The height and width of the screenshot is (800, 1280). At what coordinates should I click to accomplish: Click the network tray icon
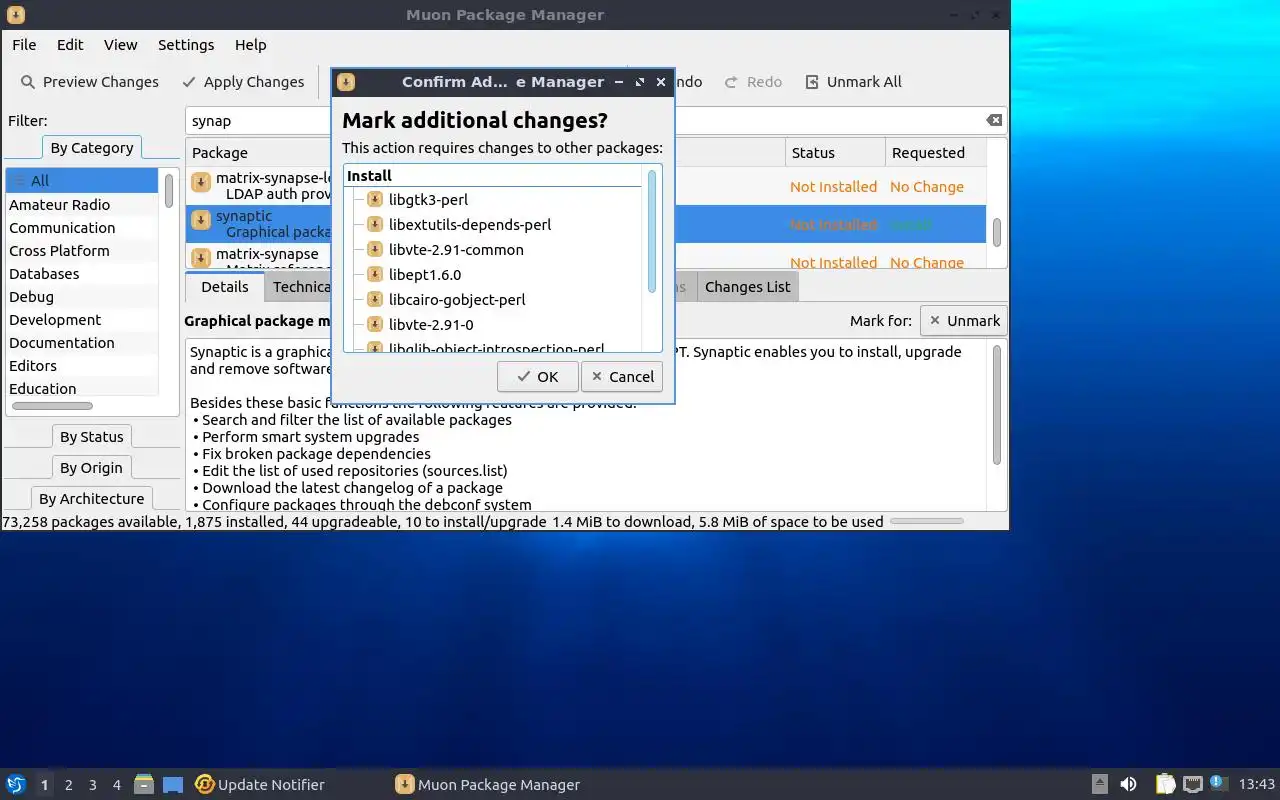click(x=1192, y=784)
